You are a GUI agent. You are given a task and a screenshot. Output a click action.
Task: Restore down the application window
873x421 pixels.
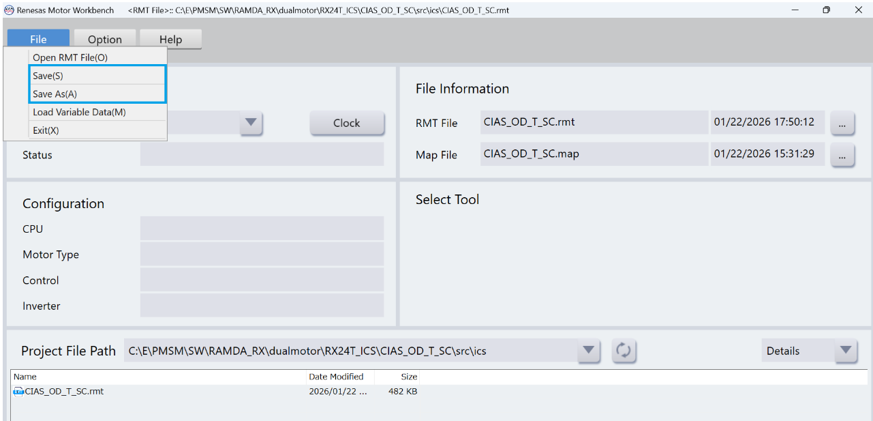click(827, 10)
